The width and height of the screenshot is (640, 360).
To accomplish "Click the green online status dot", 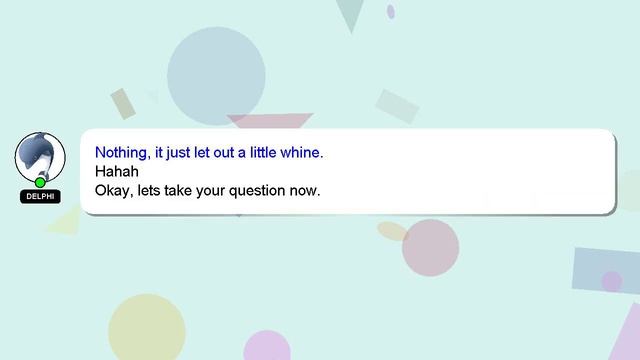I will pyautogui.click(x=40, y=182).
